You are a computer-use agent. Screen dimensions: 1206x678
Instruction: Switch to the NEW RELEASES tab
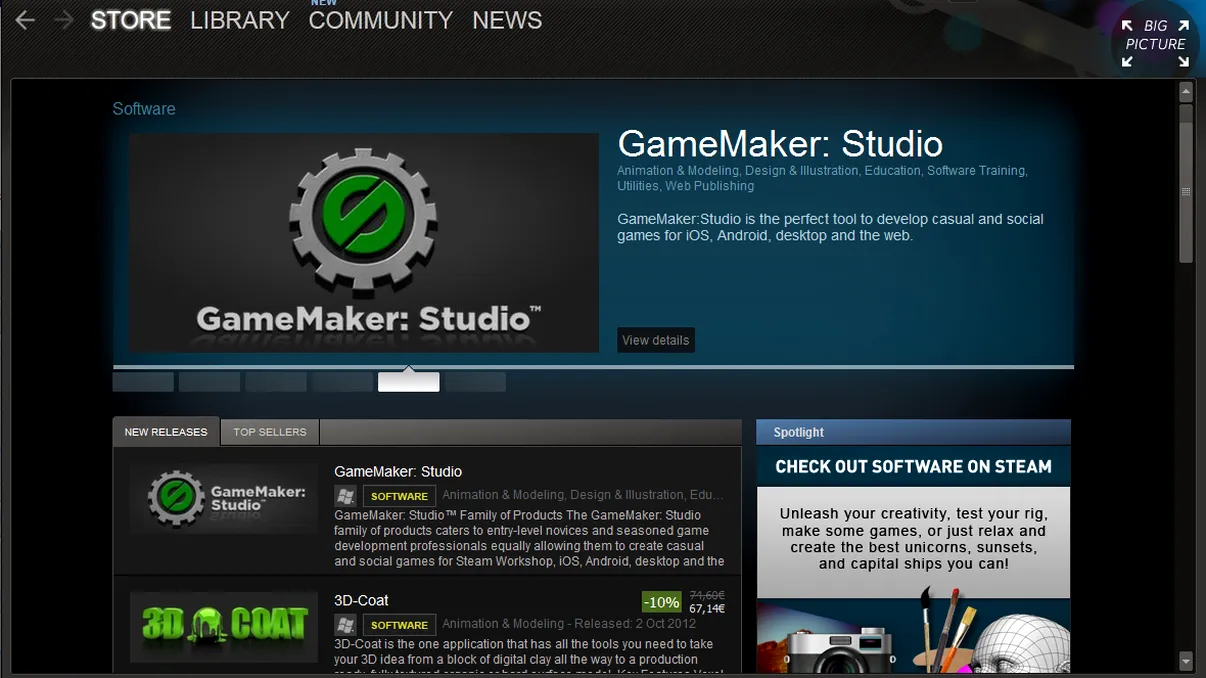click(166, 432)
